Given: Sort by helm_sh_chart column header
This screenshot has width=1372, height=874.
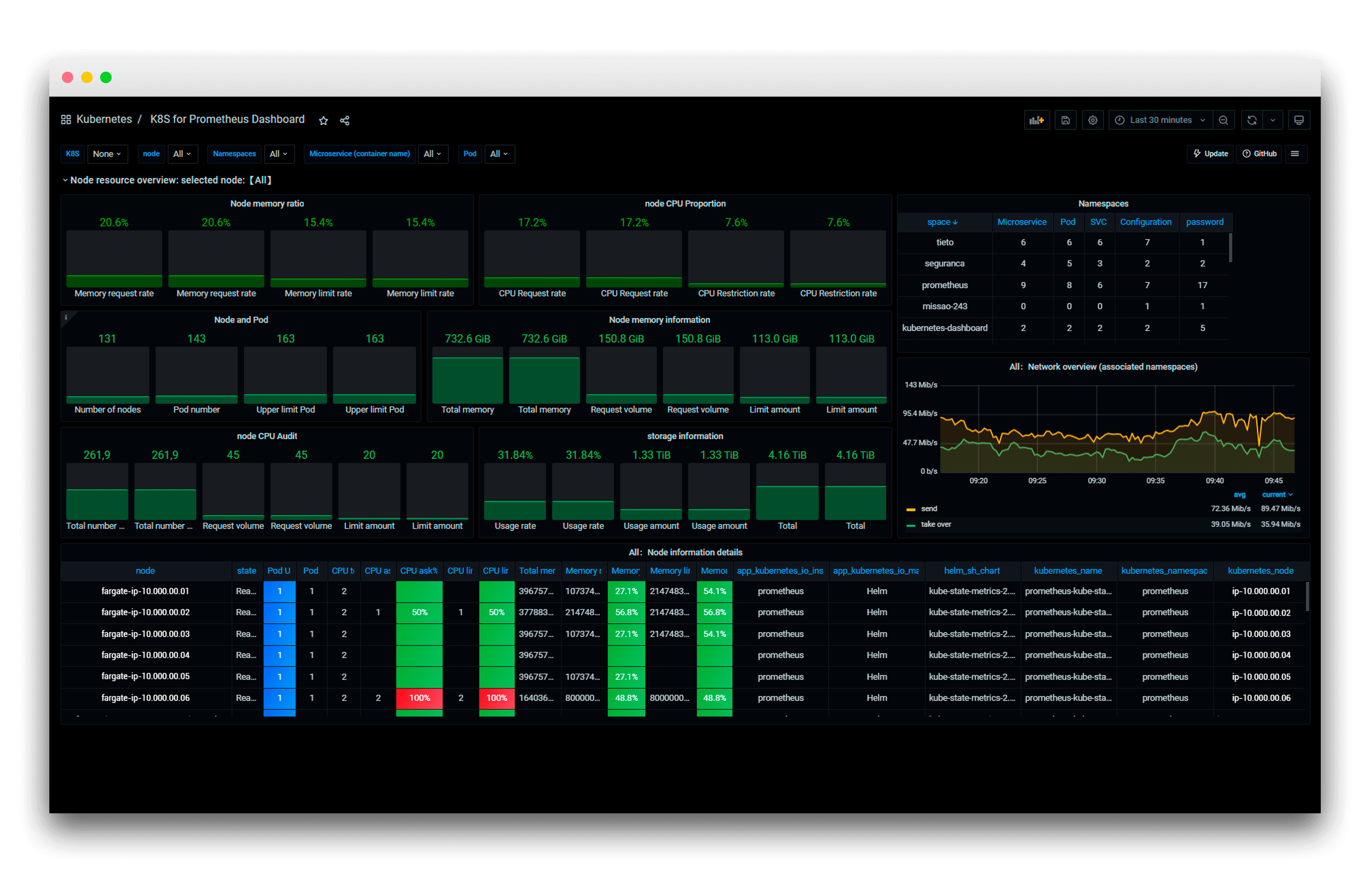Looking at the screenshot, I should pyautogui.click(x=972, y=571).
